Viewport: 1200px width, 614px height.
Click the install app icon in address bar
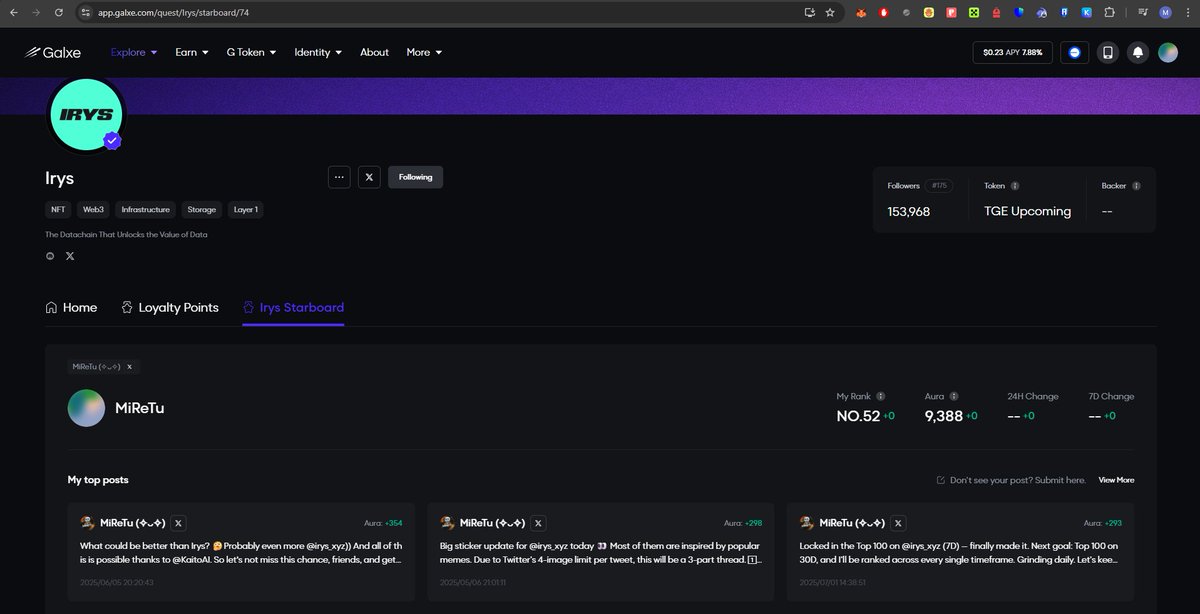(x=809, y=12)
